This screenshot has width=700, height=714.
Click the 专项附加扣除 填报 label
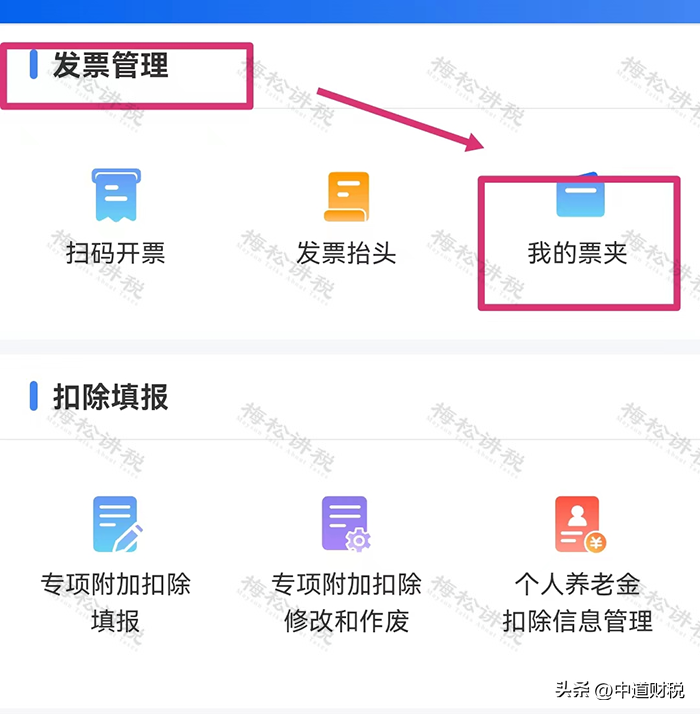tap(116, 602)
